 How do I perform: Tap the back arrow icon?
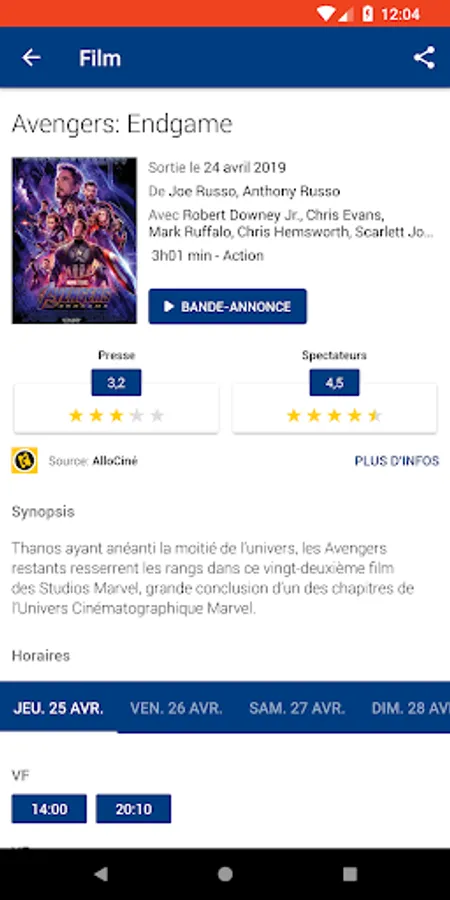pyautogui.click(x=31, y=58)
